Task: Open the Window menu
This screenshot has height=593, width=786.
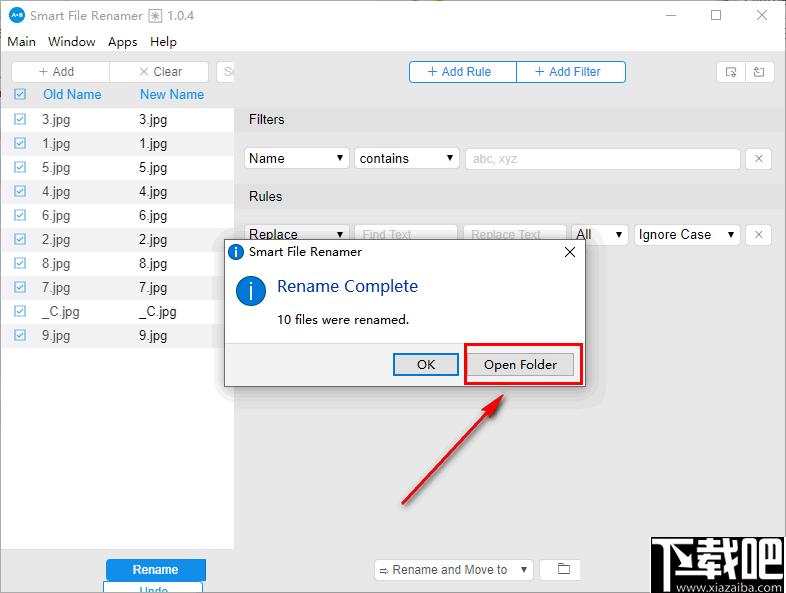Action: point(72,42)
